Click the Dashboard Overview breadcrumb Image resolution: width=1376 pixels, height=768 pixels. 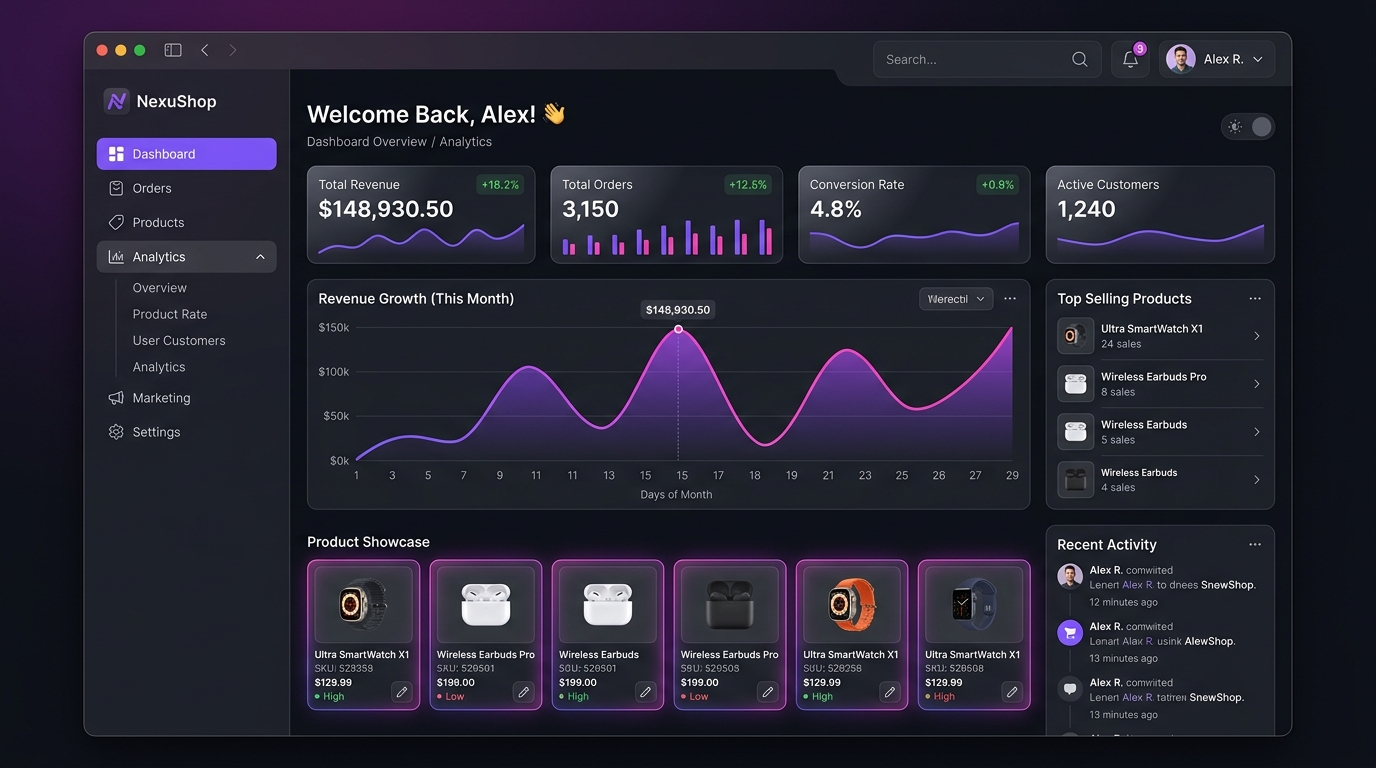[367, 142]
